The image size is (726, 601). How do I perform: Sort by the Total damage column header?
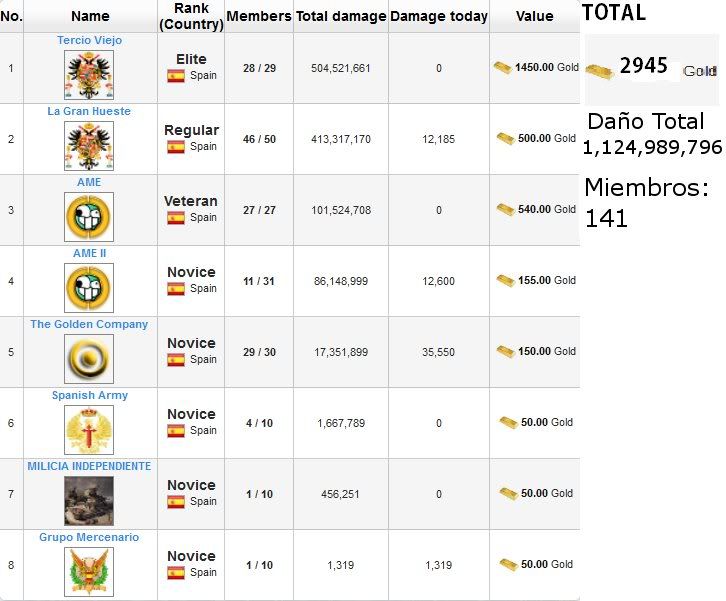tap(341, 16)
